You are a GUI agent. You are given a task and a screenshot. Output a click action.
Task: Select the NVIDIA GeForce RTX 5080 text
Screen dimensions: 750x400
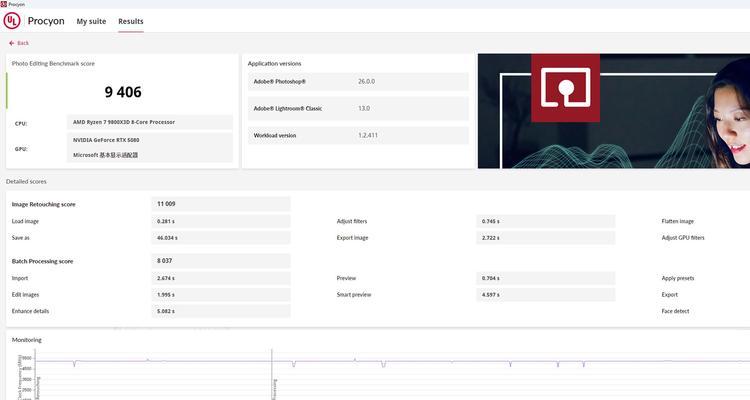(x=106, y=140)
